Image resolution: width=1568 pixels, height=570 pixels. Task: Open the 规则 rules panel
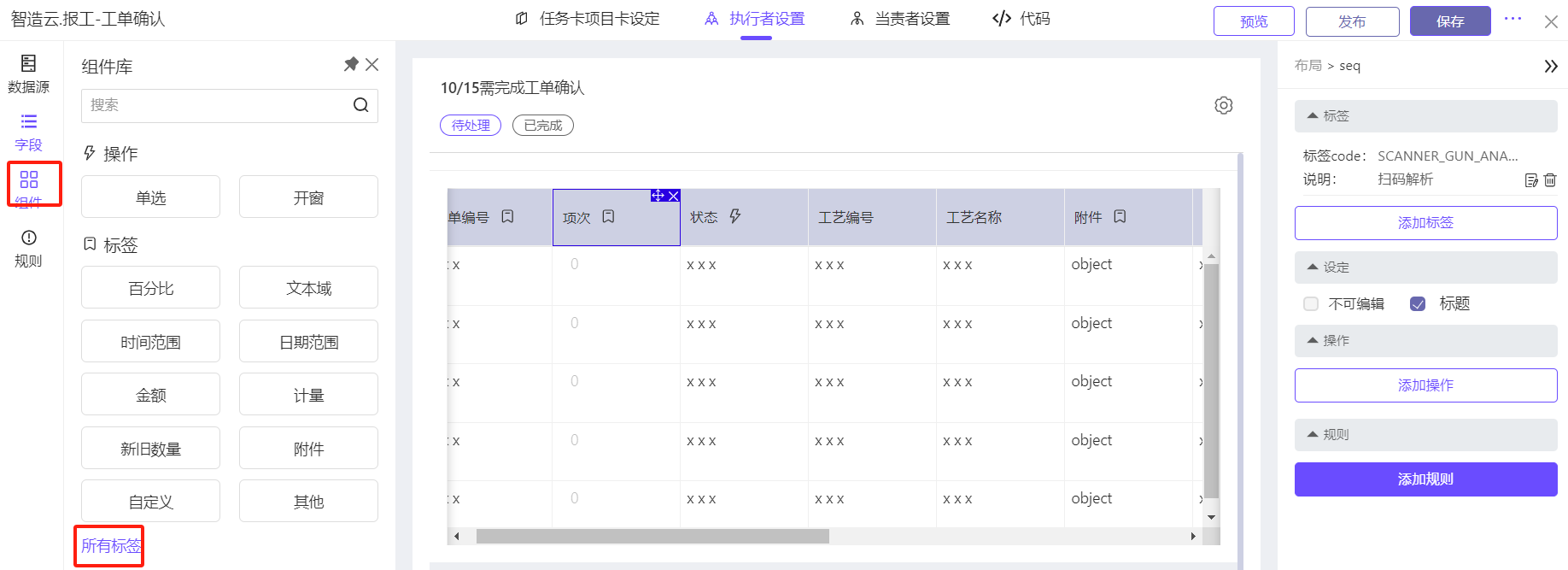click(28, 249)
